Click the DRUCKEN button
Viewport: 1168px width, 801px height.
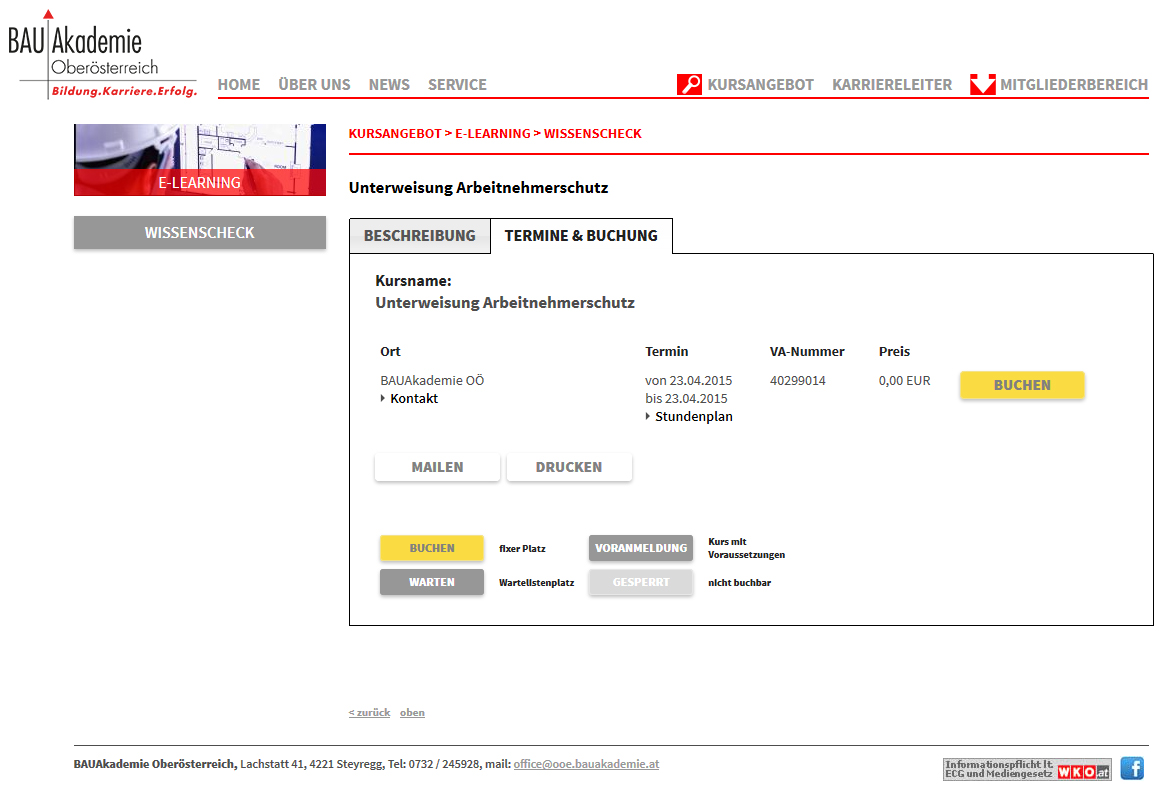pos(569,467)
